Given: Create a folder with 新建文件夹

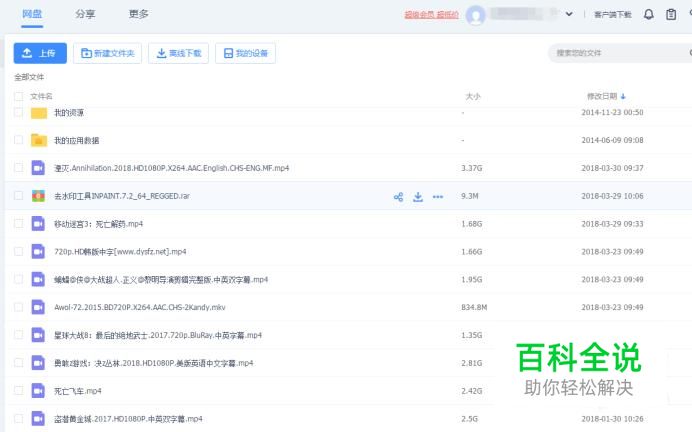Looking at the screenshot, I should 107,53.
